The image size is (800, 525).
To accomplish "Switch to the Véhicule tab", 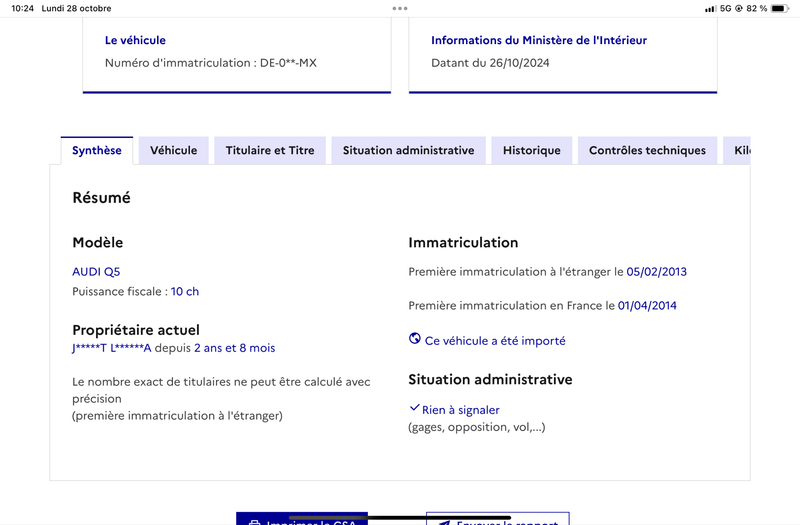I will coord(173,151).
